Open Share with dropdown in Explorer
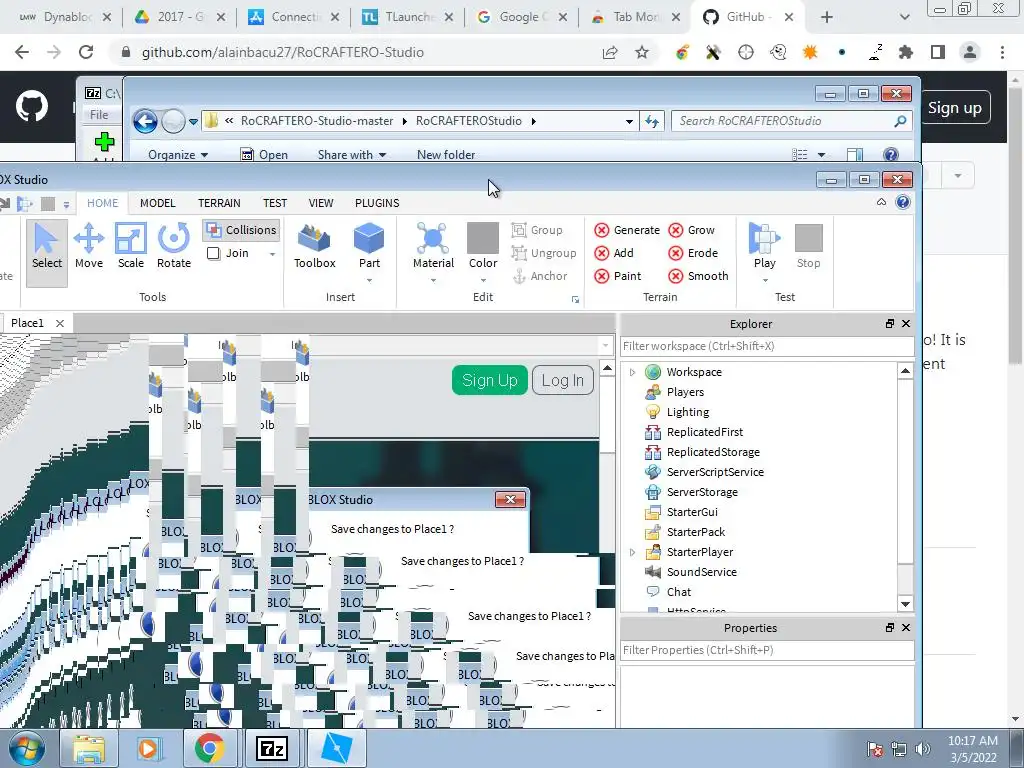 point(352,155)
